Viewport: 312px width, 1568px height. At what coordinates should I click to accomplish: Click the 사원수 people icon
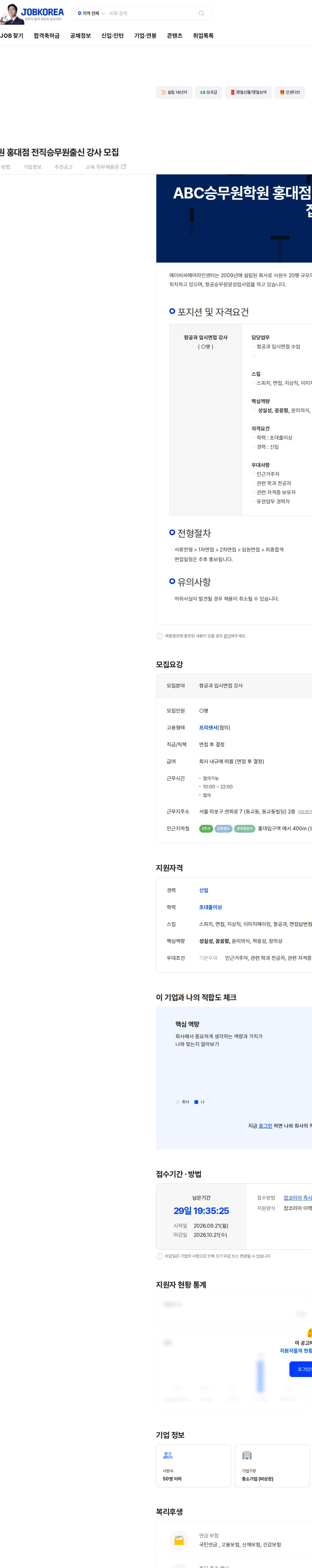click(x=168, y=1455)
